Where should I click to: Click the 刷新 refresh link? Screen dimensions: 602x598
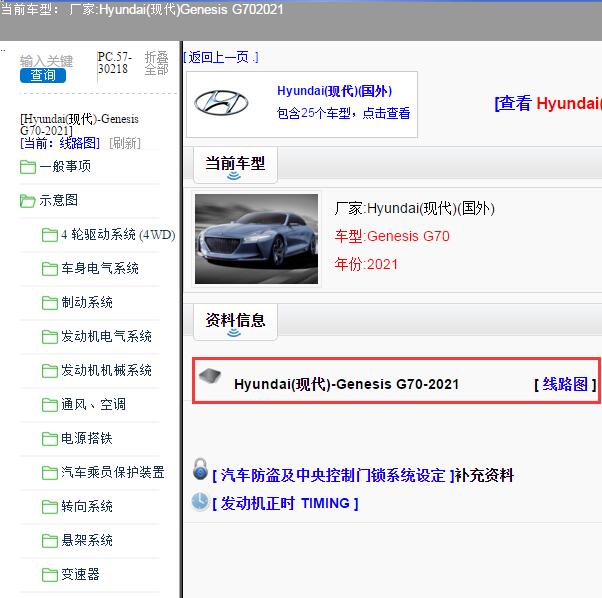(x=125, y=144)
